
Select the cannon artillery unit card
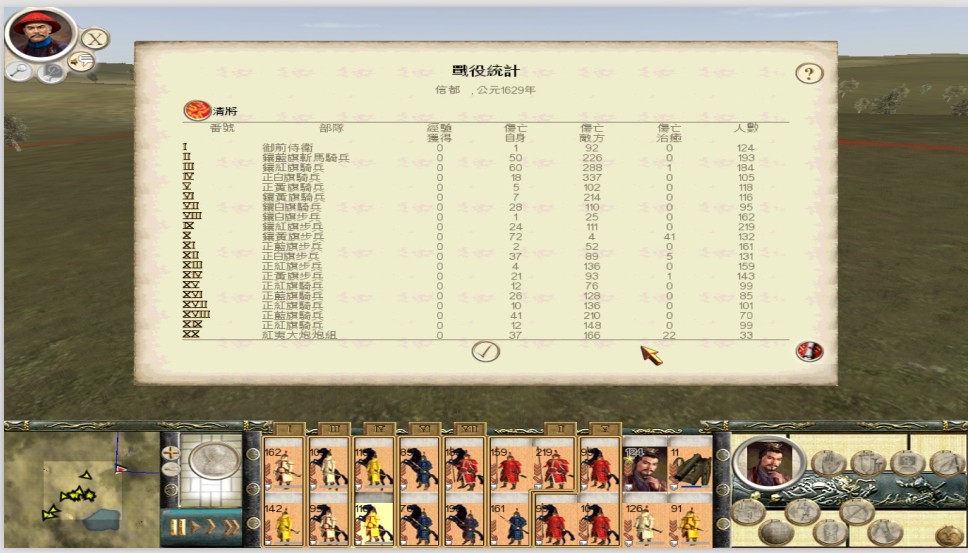pyautogui.click(x=690, y=467)
